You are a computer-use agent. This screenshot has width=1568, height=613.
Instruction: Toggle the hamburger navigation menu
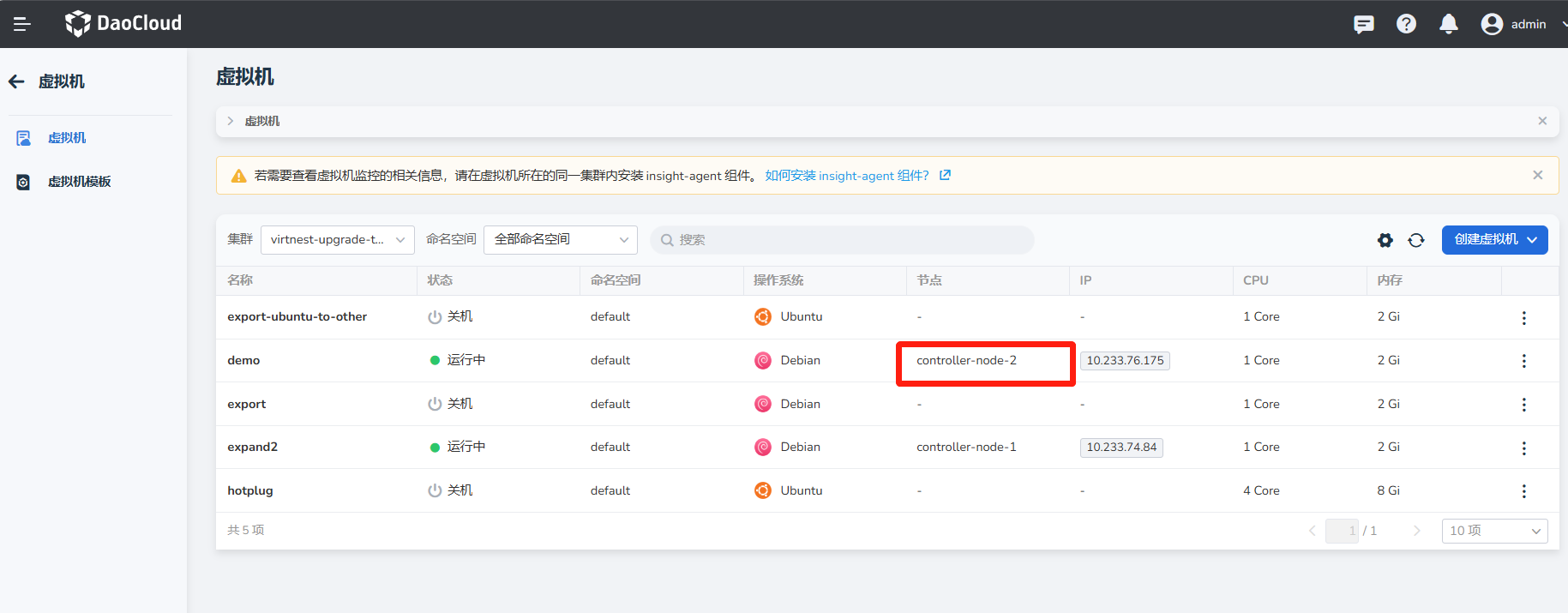22,24
